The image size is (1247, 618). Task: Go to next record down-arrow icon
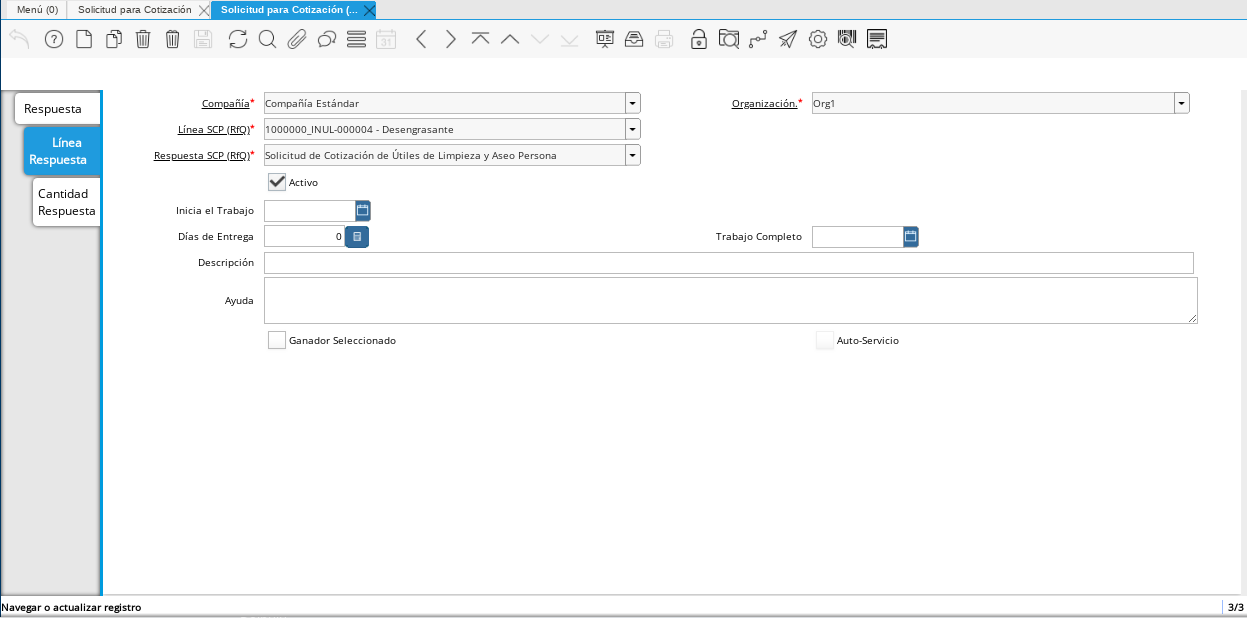(540, 39)
